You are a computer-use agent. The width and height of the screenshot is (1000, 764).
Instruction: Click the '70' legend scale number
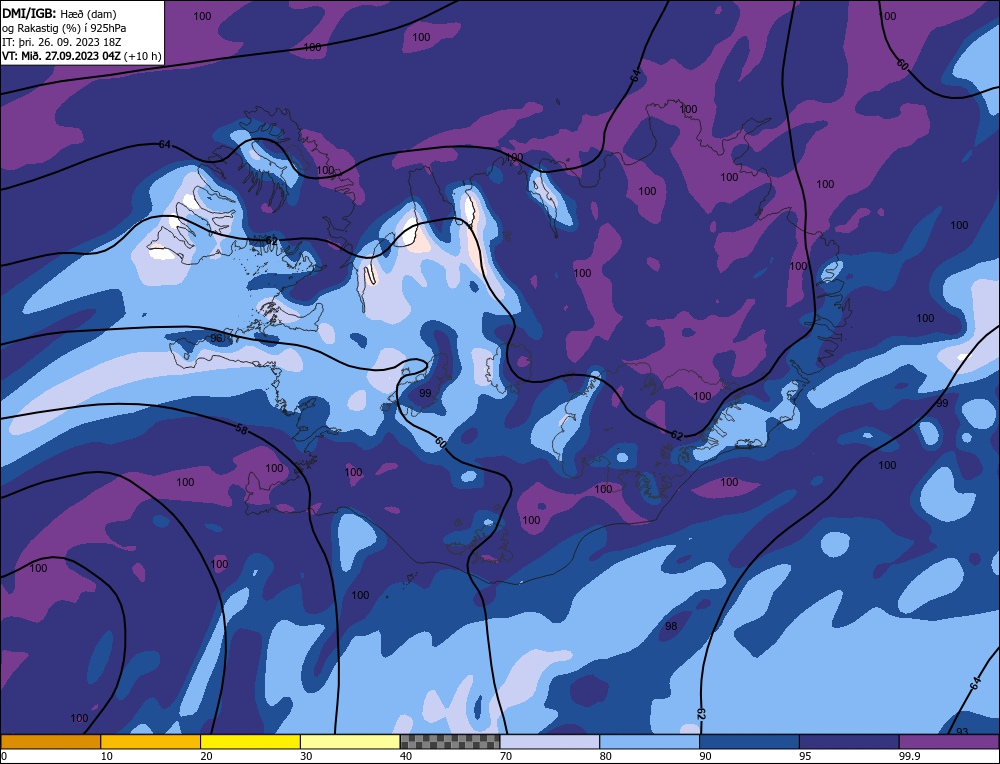pyautogui.click(x=506, y=756)
